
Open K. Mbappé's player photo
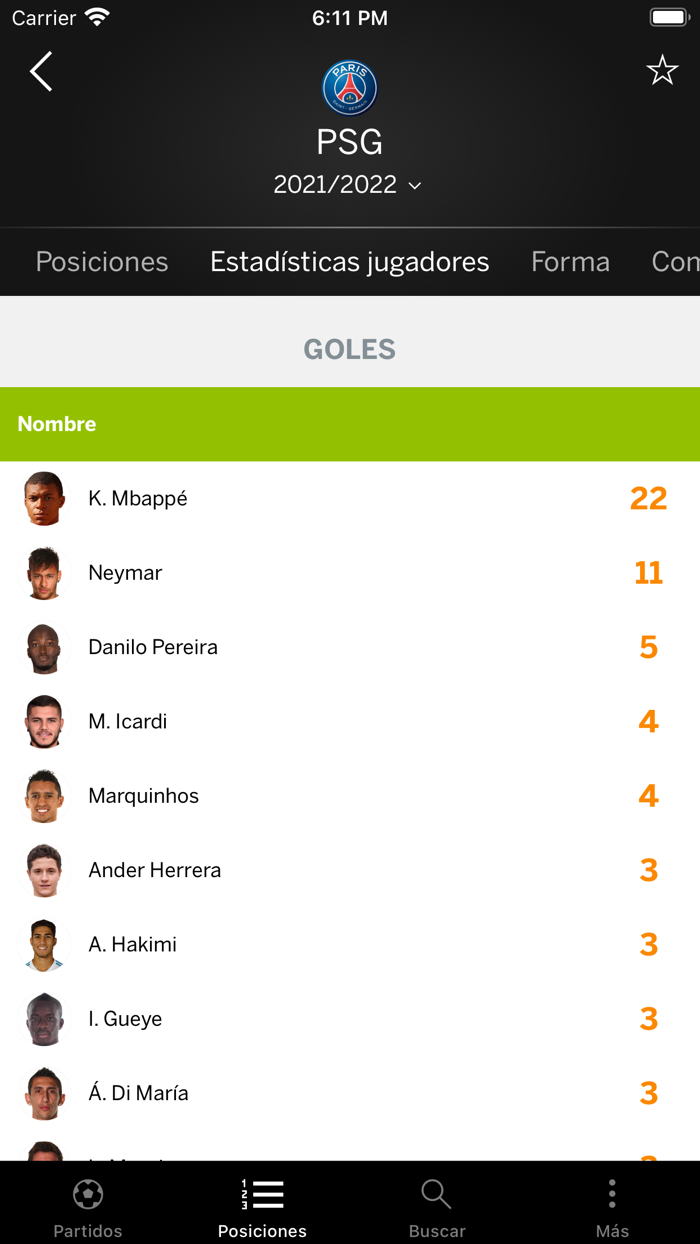pyautogui.click(x=43, y=497)
